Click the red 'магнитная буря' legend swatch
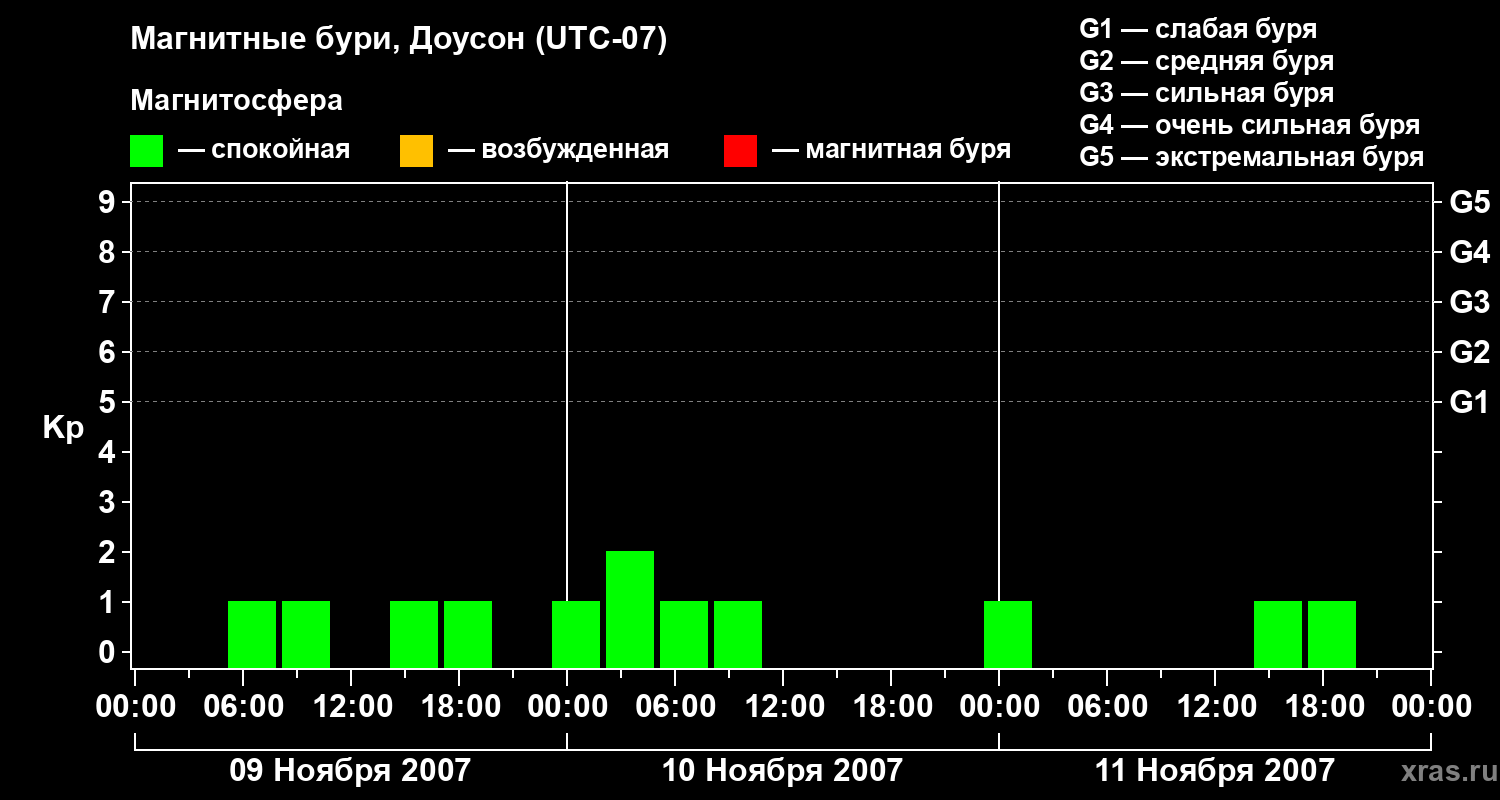 pyautogui.click(x=740, y=151)
